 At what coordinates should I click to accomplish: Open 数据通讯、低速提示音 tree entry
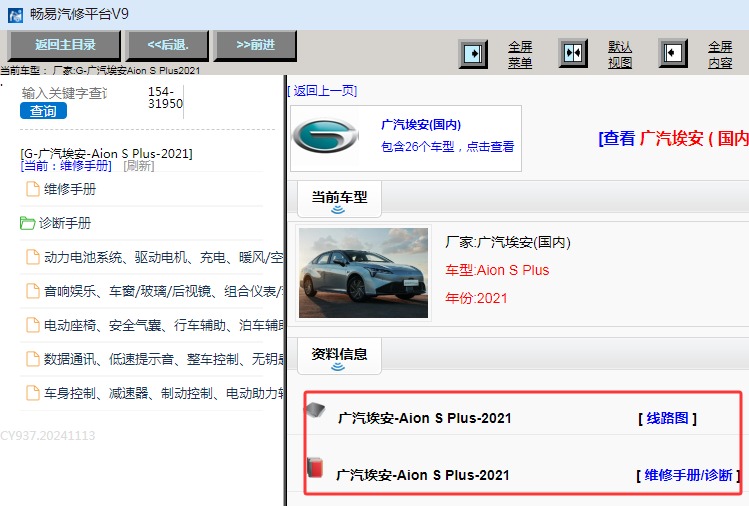tap(163, 359)
